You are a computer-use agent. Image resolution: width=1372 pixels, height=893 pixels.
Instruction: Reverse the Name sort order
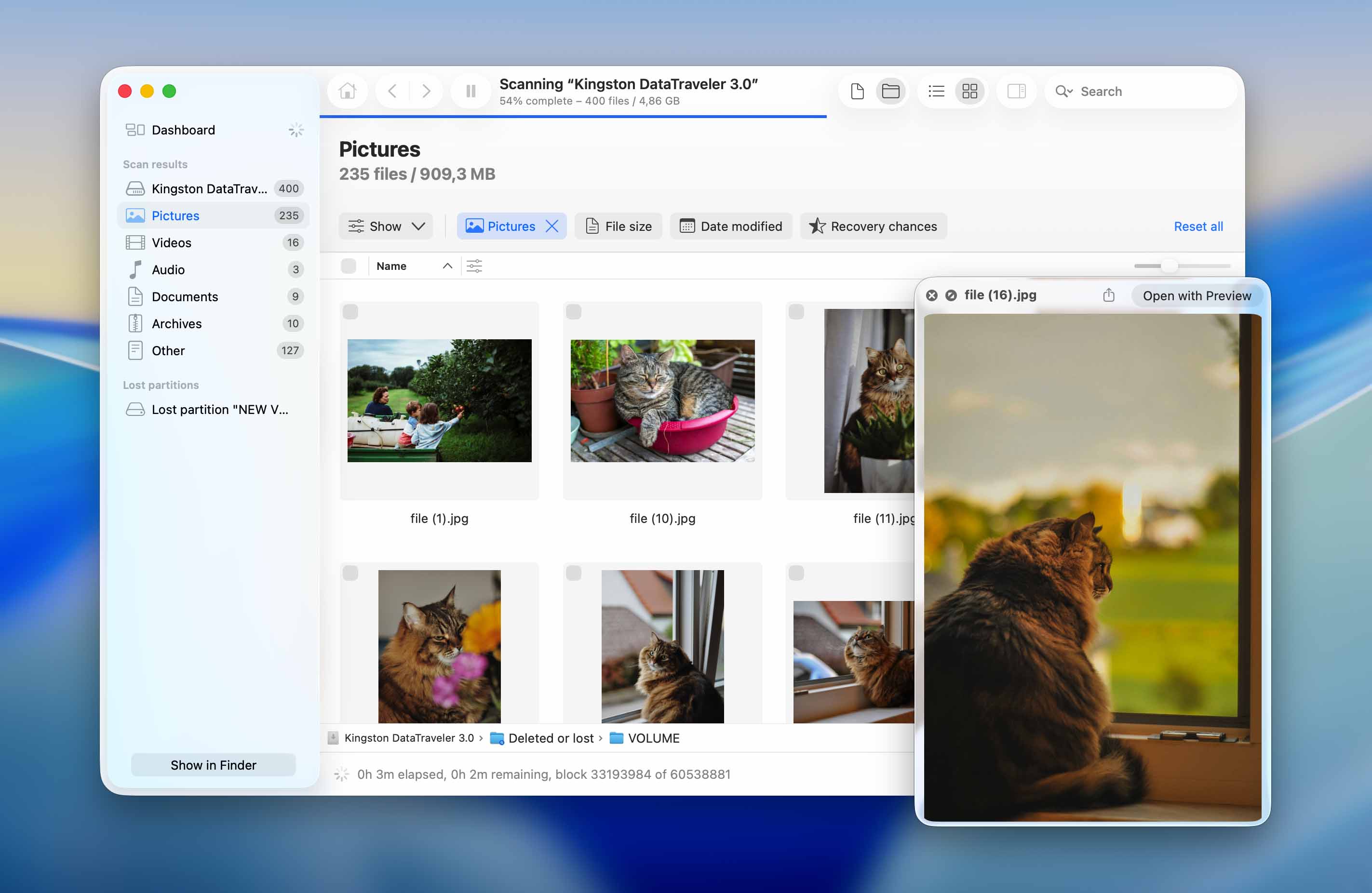click(x=447, y=266)
